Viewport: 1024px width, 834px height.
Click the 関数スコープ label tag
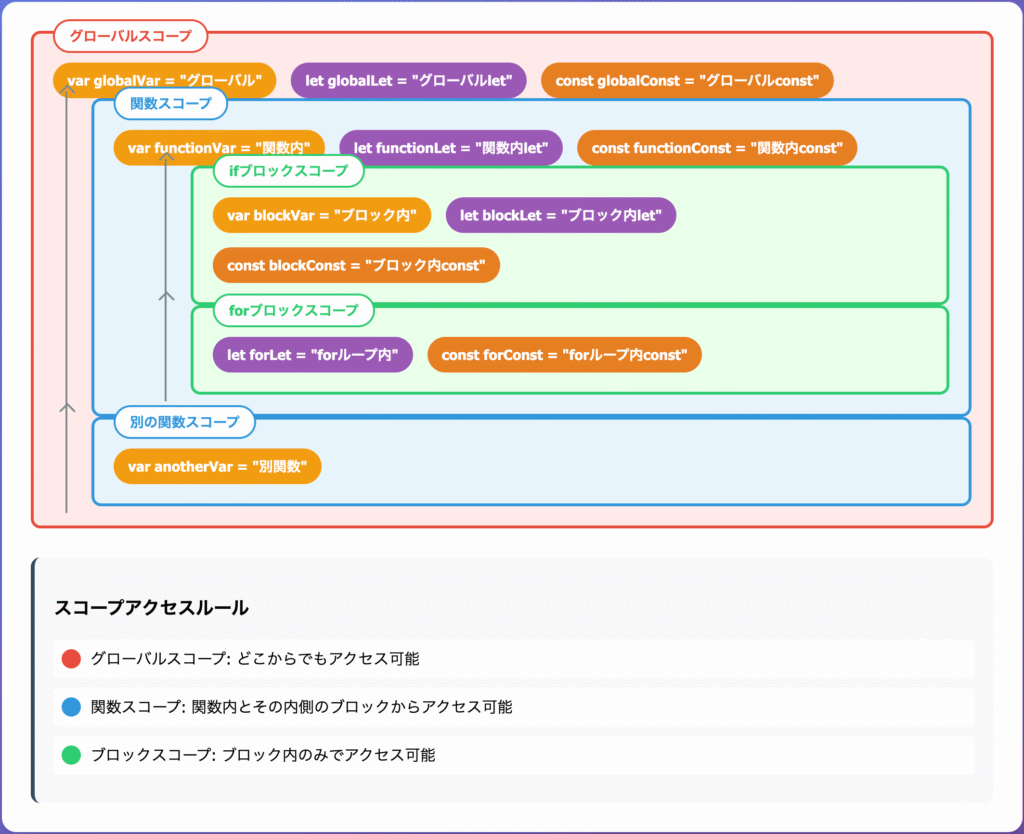click(171, 104)
